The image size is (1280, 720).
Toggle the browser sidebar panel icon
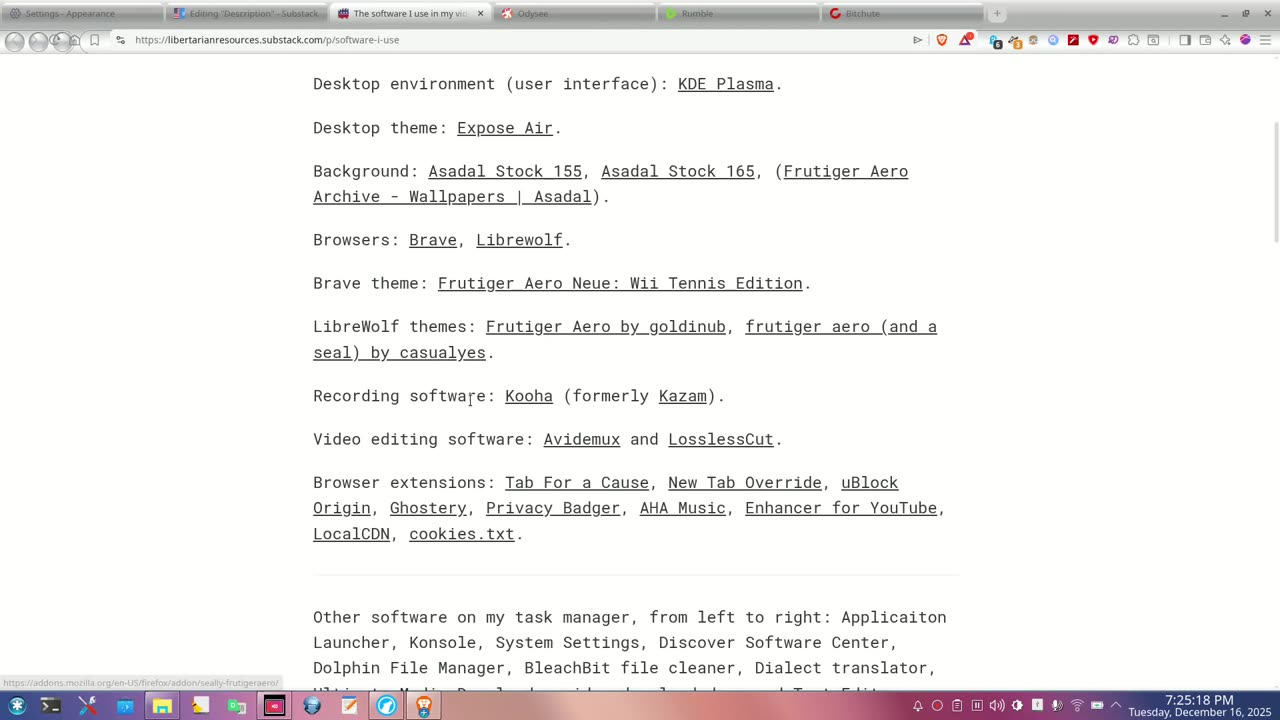1185,40
